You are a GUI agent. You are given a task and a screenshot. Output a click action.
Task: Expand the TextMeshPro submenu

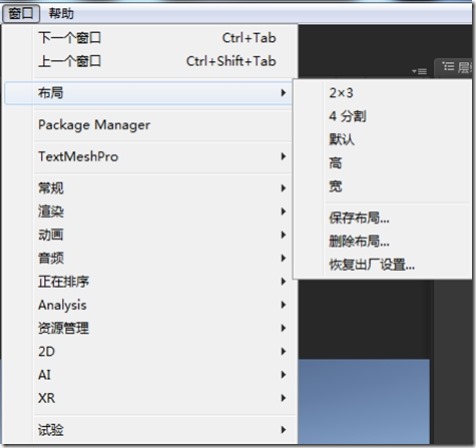point(149,156)
